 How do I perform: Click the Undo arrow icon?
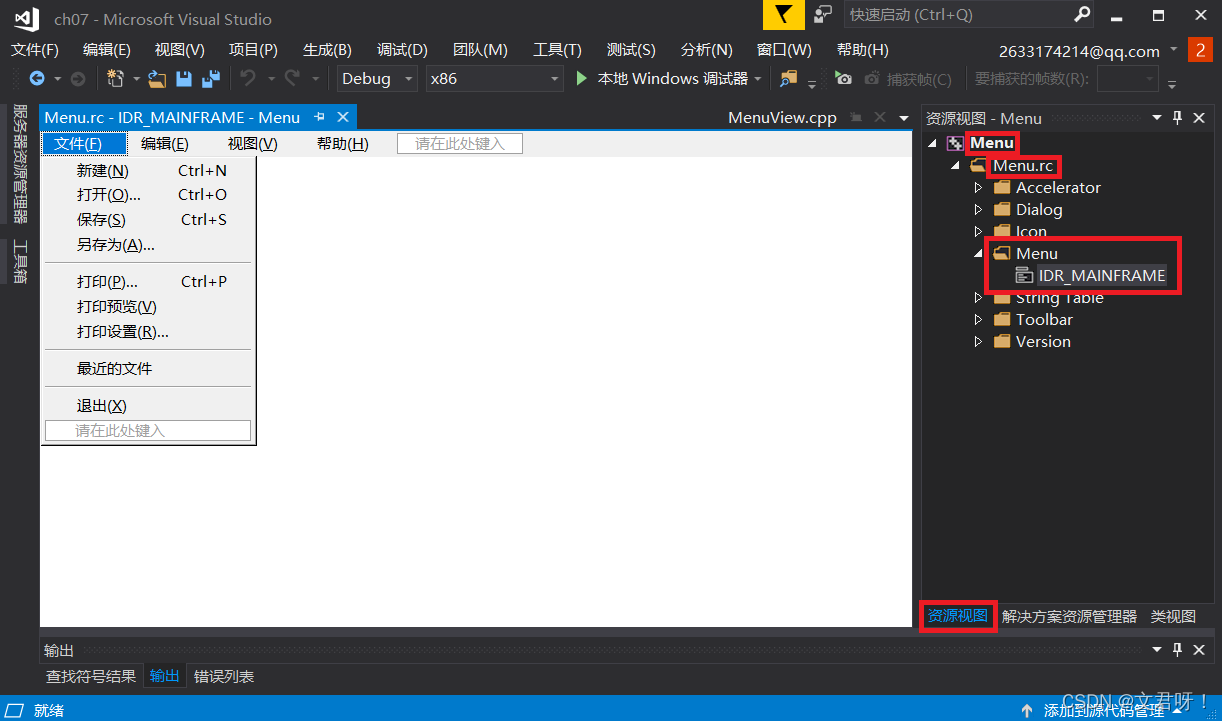(248, 78)
